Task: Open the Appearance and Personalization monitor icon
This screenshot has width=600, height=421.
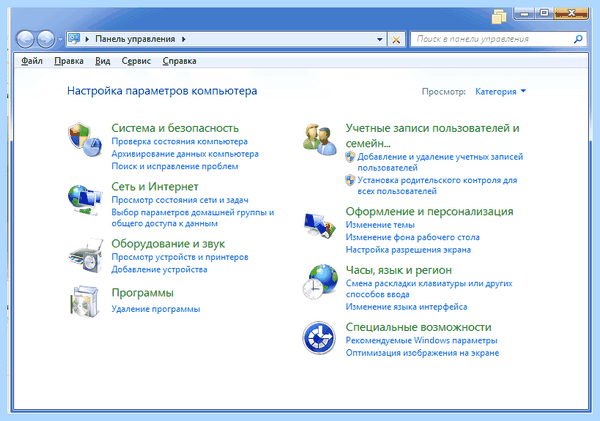Action: (x=320, y=226)
